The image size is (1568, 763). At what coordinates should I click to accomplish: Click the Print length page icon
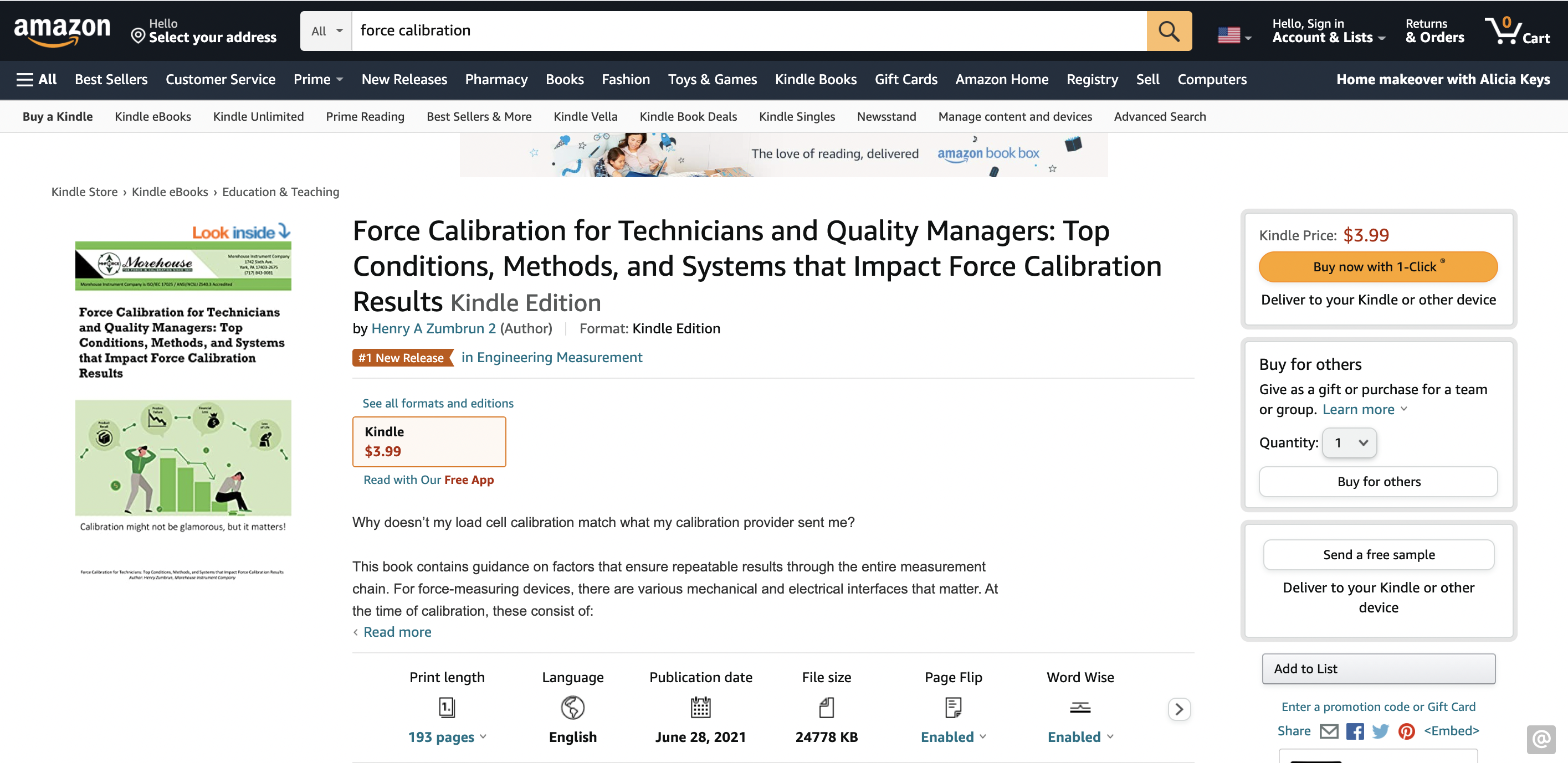click(447, 707)
